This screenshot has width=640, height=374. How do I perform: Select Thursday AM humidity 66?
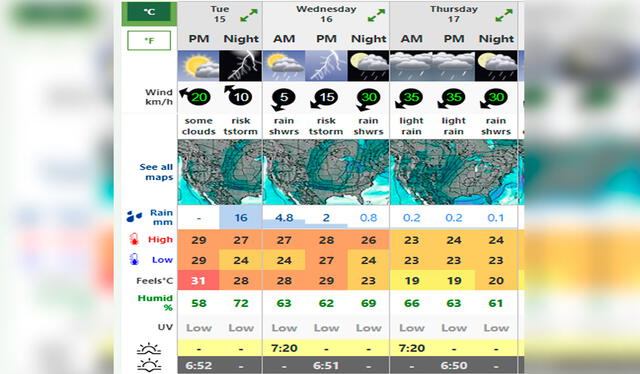tap(411, 303)
